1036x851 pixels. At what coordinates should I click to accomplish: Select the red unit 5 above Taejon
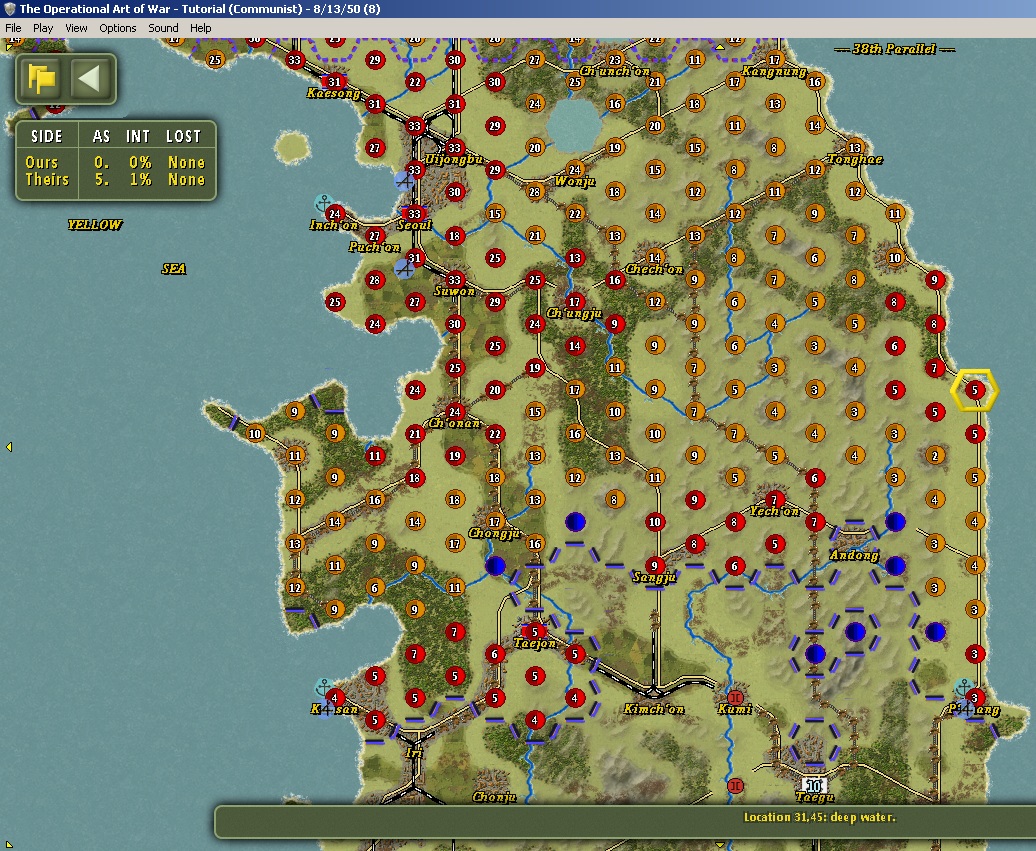(x=535, y=632)
